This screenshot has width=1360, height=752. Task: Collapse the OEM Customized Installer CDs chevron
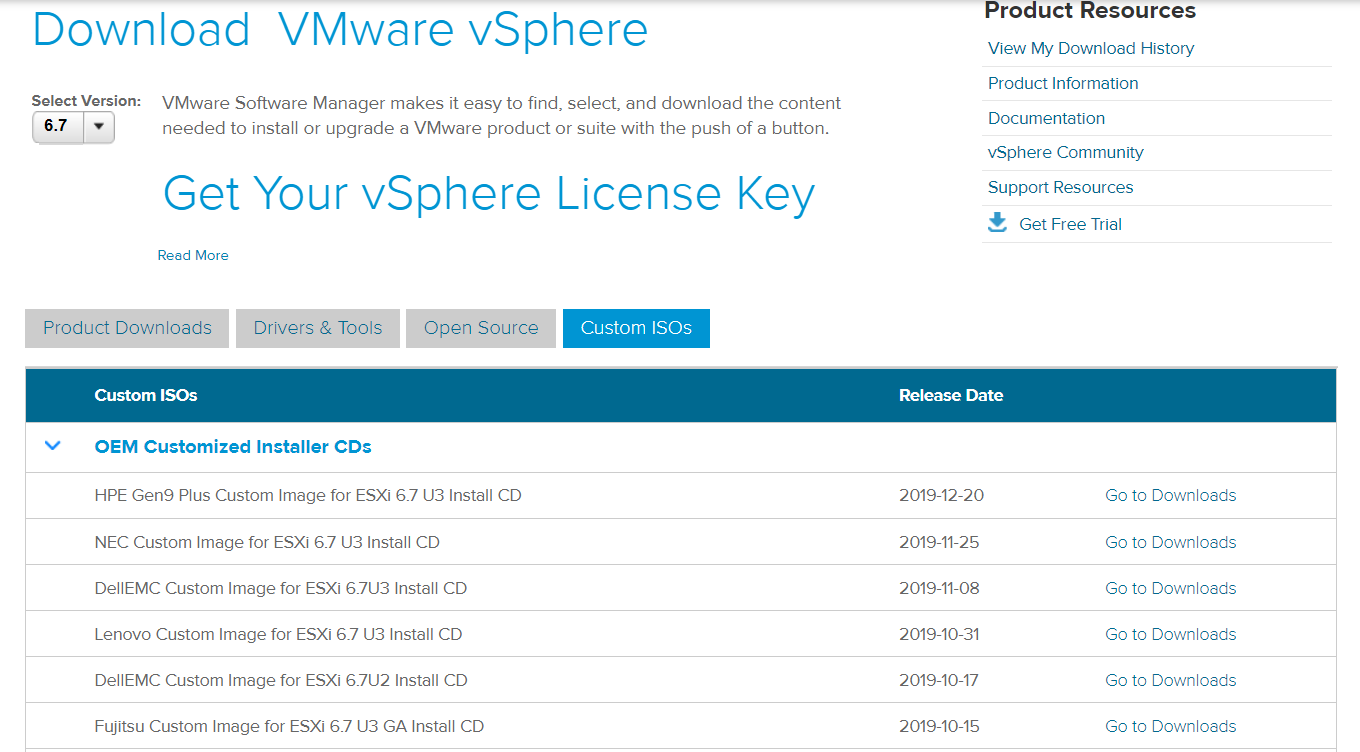tap(53, 446)
